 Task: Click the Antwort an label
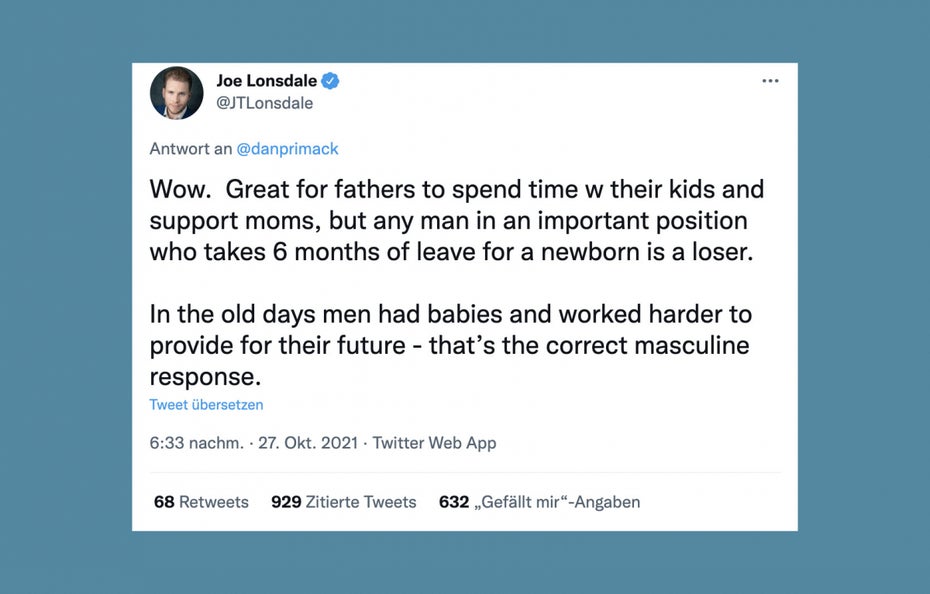190,149
